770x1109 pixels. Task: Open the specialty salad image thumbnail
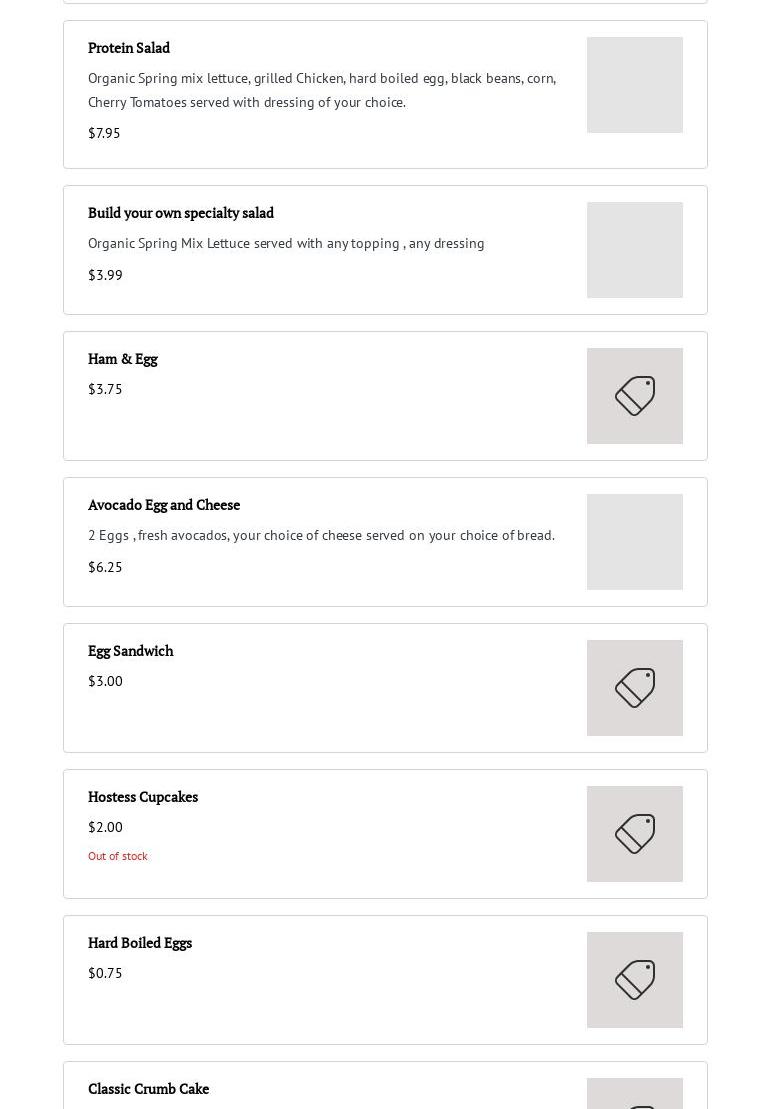635,250
